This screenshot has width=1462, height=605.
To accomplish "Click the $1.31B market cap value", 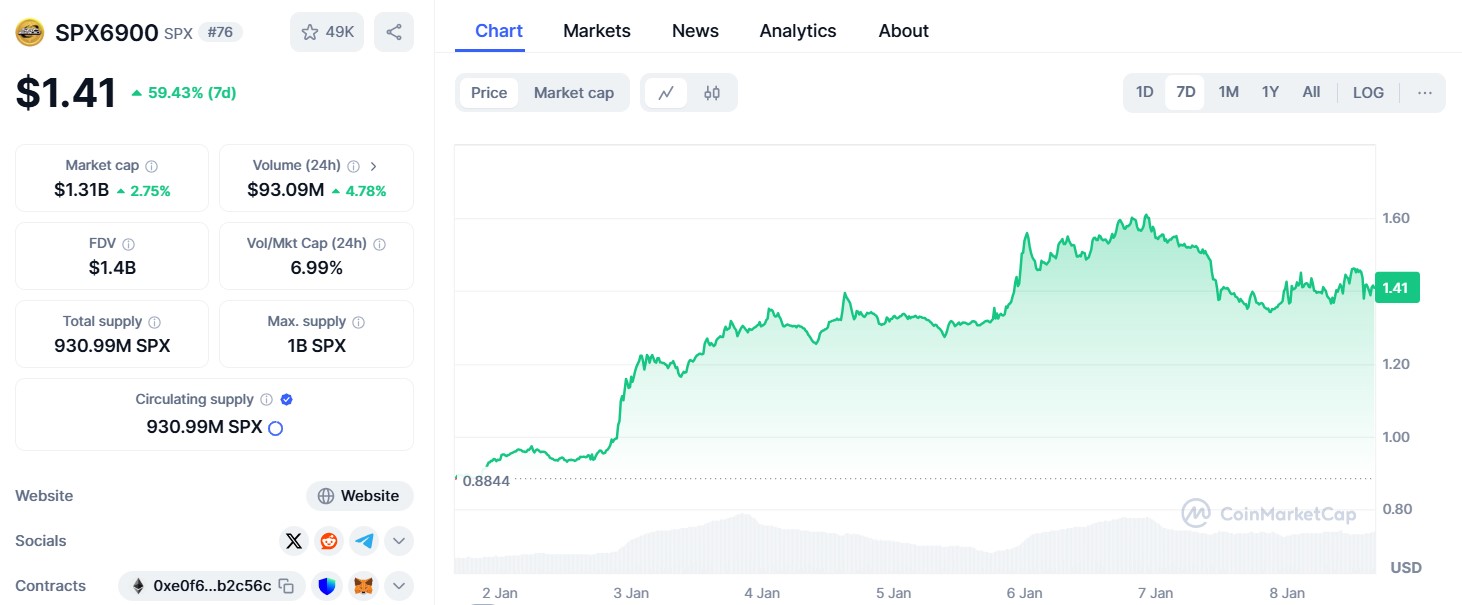I will (82, 190).
